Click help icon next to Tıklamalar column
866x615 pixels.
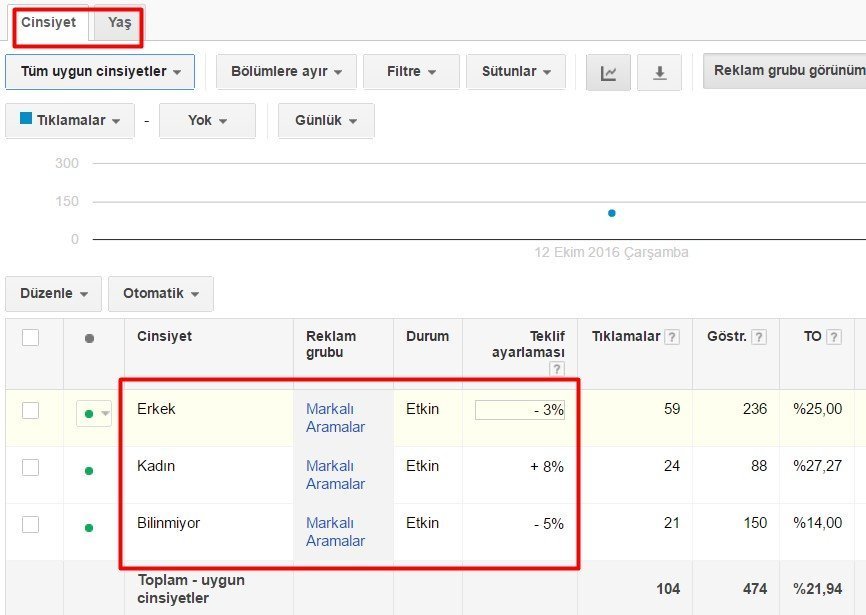click(x=672, y=337)
